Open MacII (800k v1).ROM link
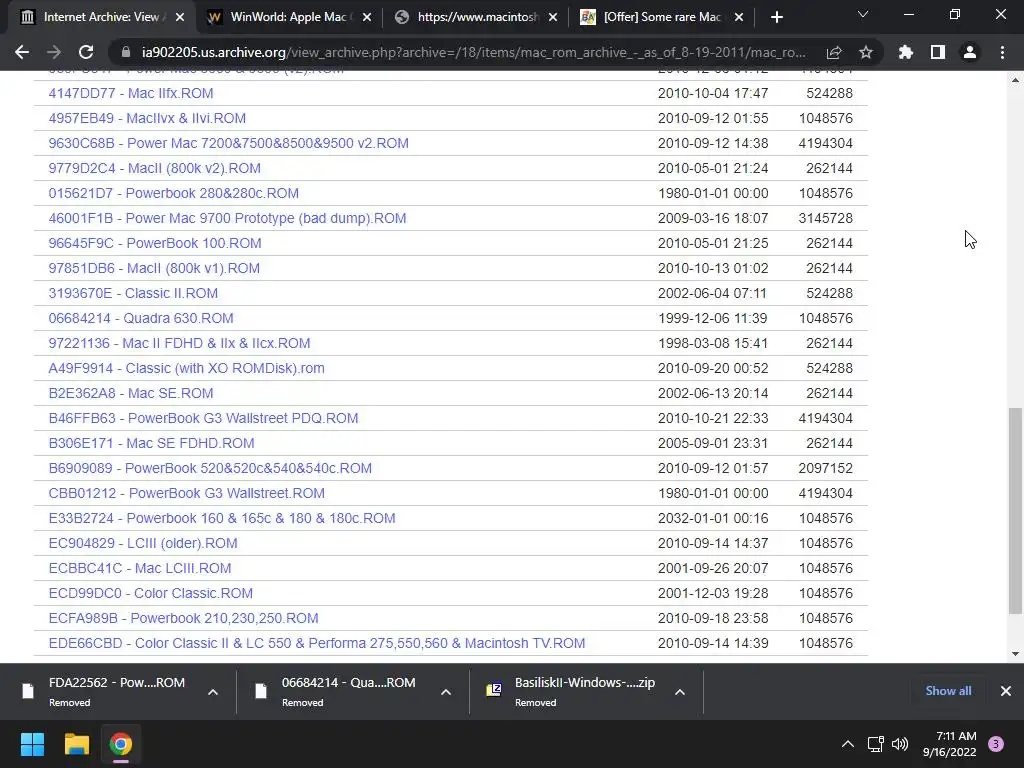The image size is (1024, 768). [154, 268]
